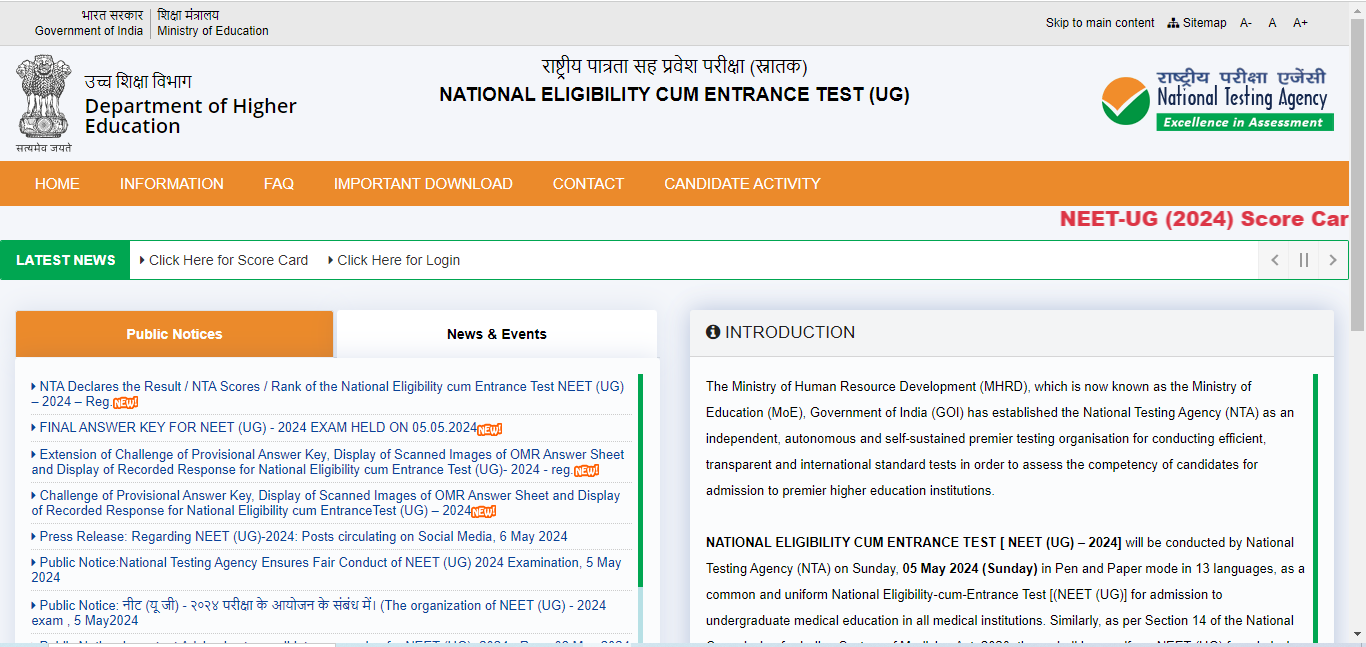Click NATIONAL ELIGIBILITY CUM ENTRANCE TEST (UG) heading
This screenshot has width=1366, height=647.
tap(675, 95)
